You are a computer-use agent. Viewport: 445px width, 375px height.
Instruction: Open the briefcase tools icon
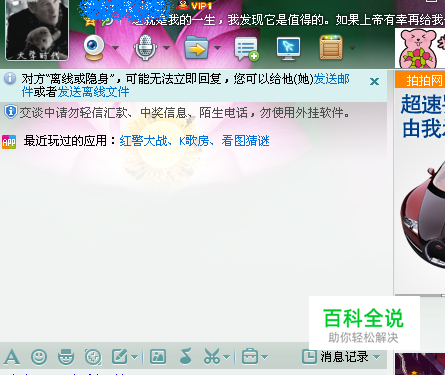250,357
